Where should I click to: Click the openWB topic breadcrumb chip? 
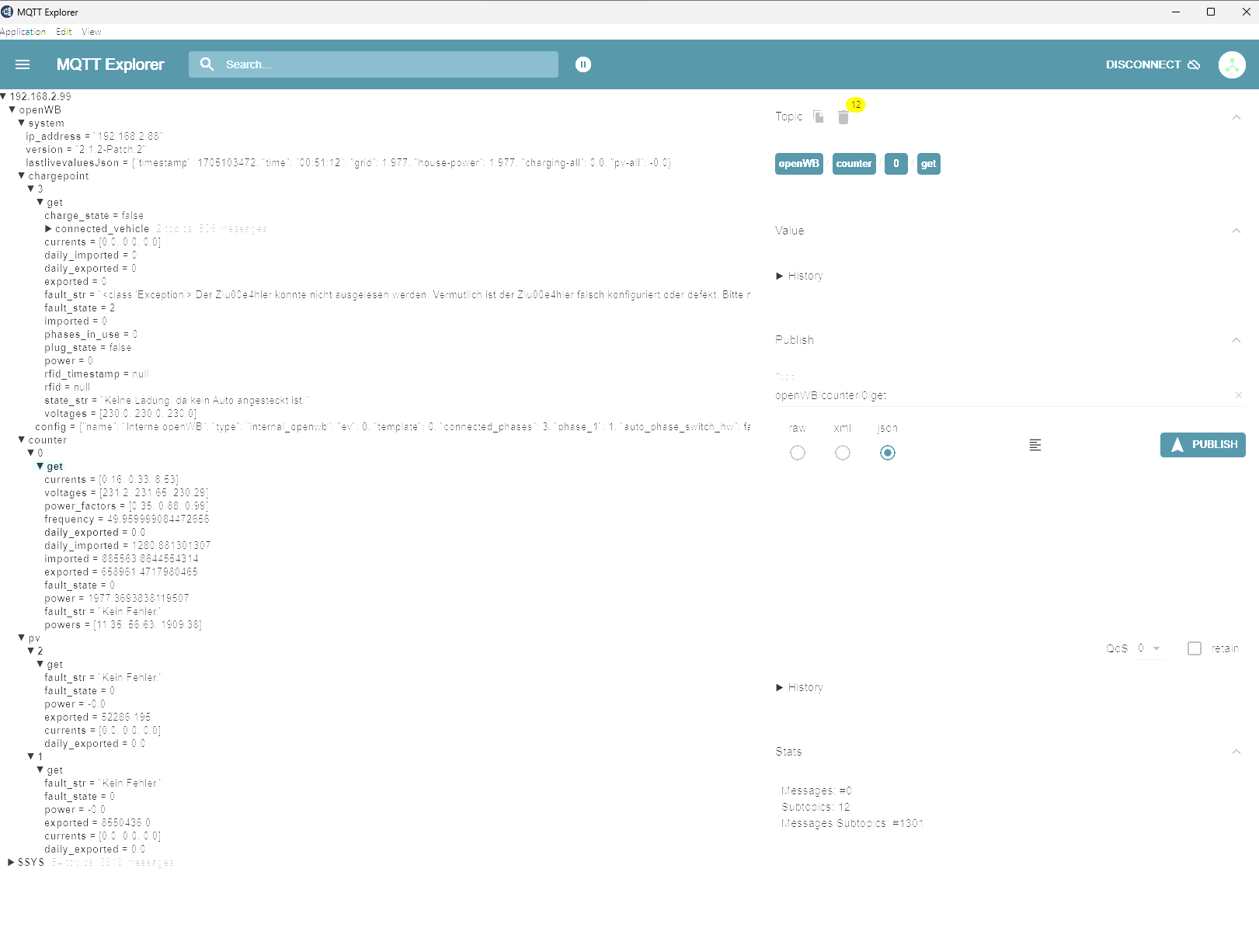(x=799, y=164)
